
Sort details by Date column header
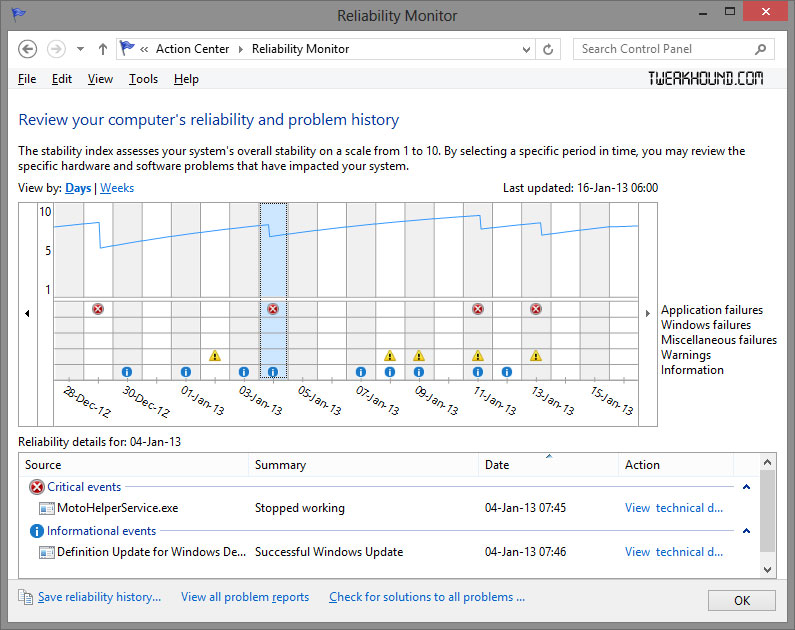tap(548, 465)
